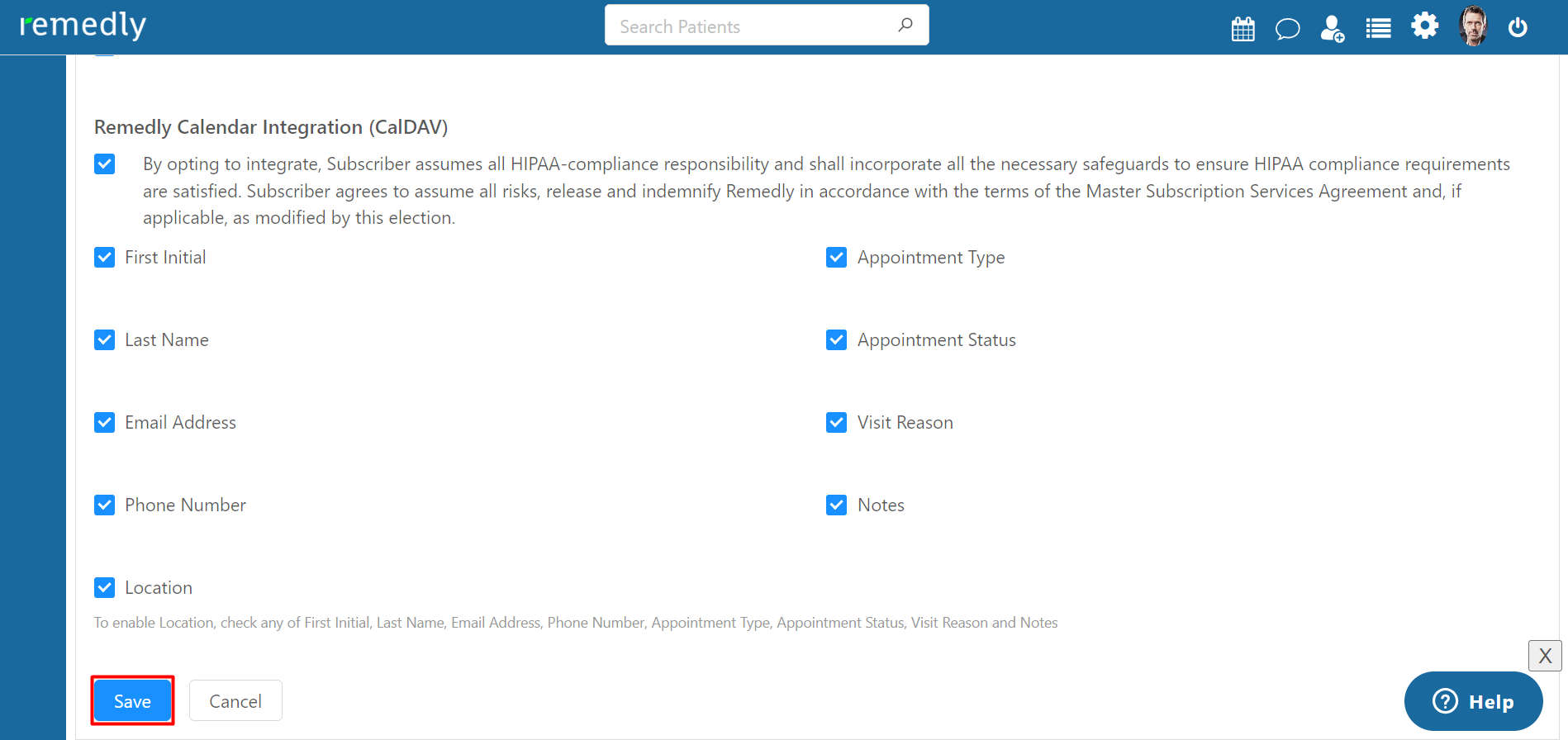
Task: Click the user profile avatar
Action: pos(1473,26)
